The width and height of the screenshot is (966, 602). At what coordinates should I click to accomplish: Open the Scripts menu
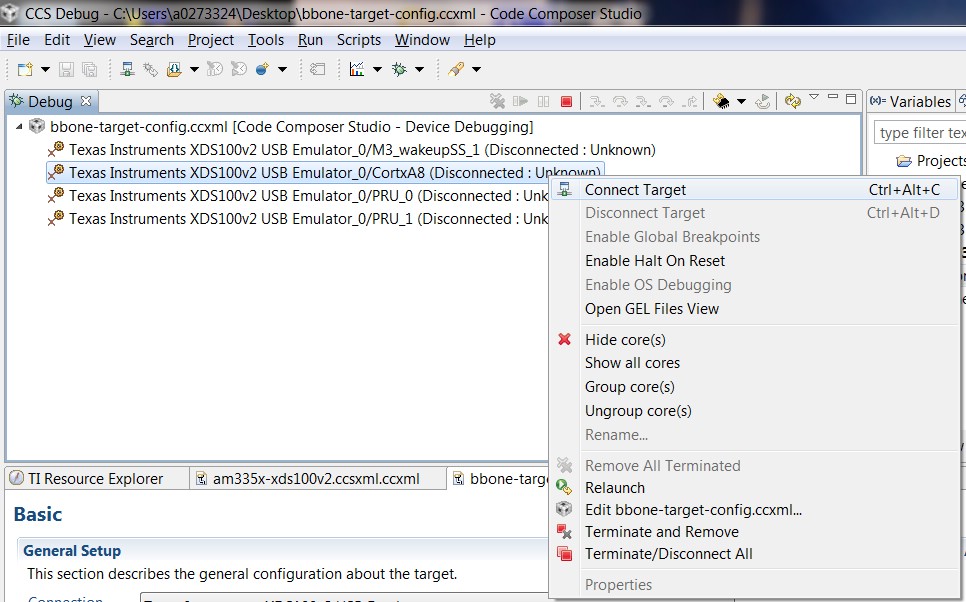[358, 40]
